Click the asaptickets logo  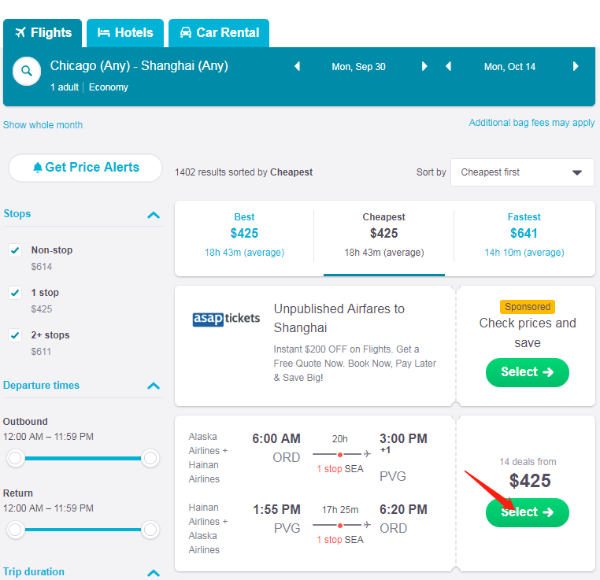click(x=226, y=318)
